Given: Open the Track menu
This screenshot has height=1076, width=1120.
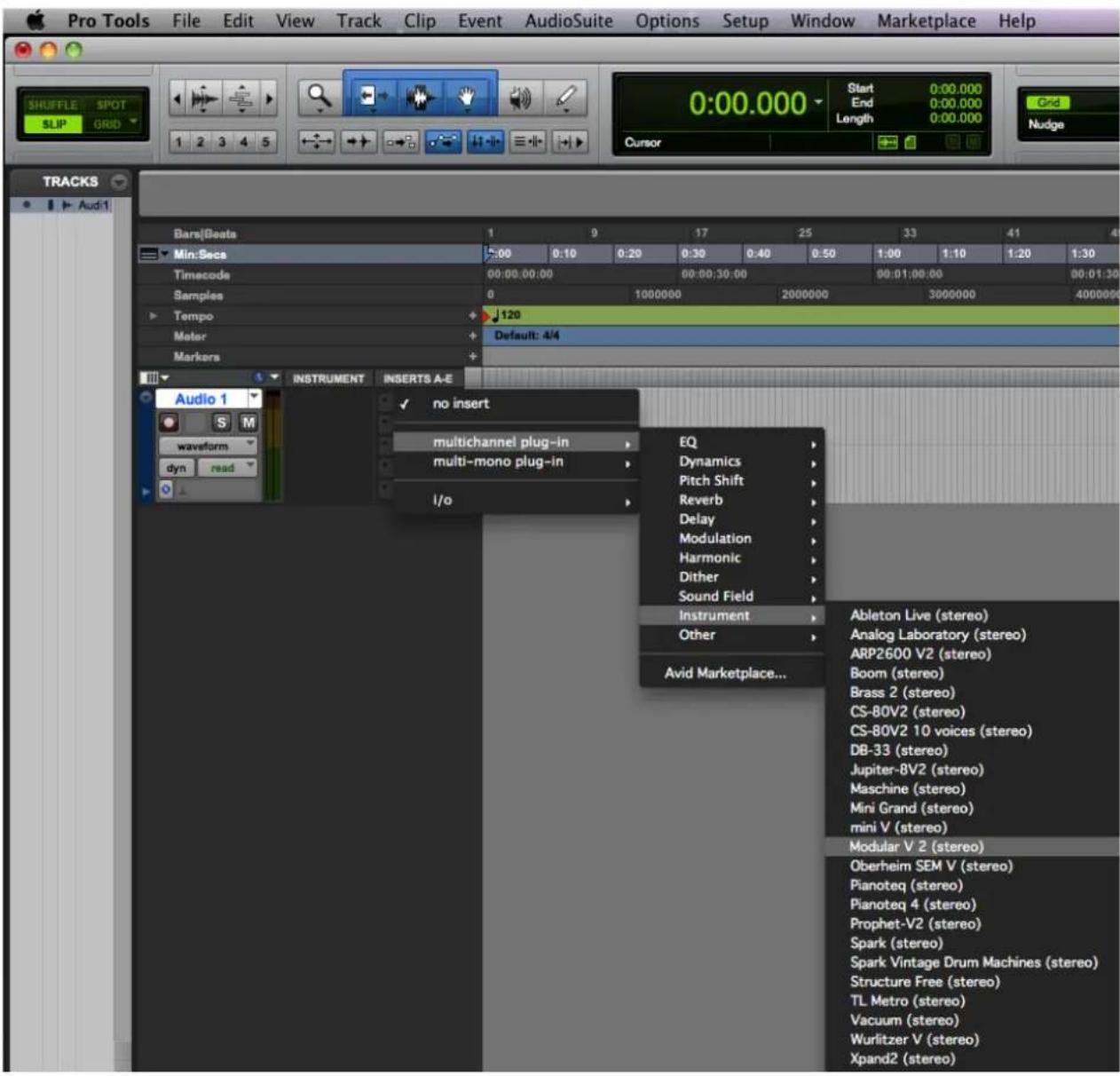Looking at the screenshot, I should [x=359, y=20].
